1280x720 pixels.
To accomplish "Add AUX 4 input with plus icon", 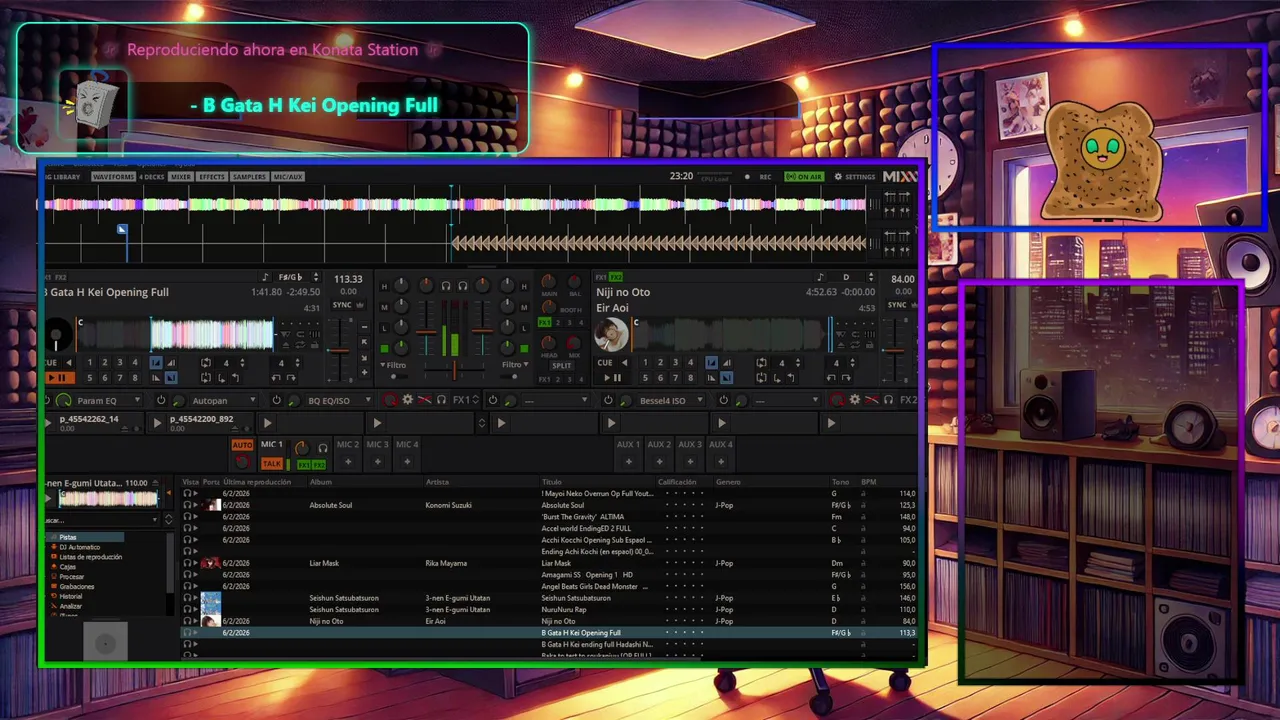I will point(721,462).
